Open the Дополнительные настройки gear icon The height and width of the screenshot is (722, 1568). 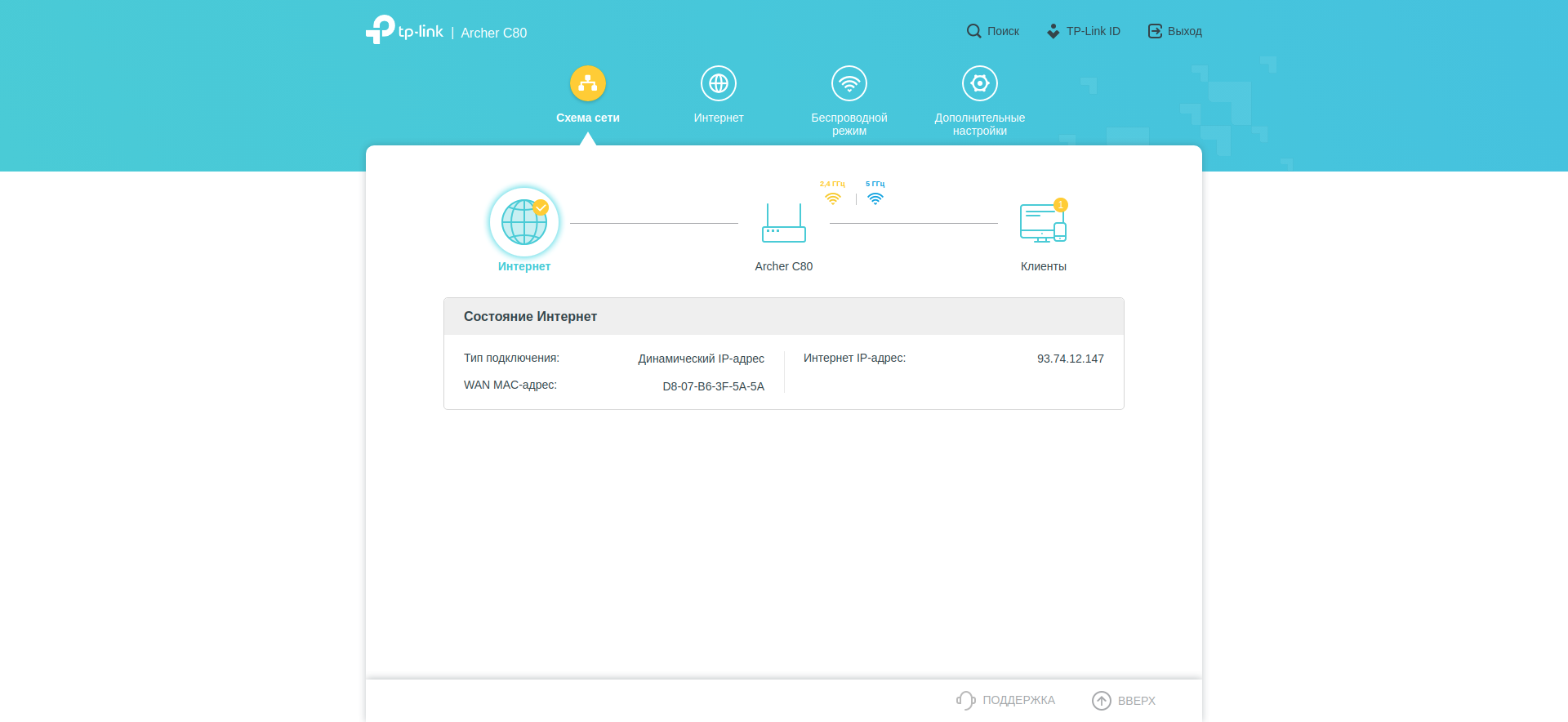(980, 83)
